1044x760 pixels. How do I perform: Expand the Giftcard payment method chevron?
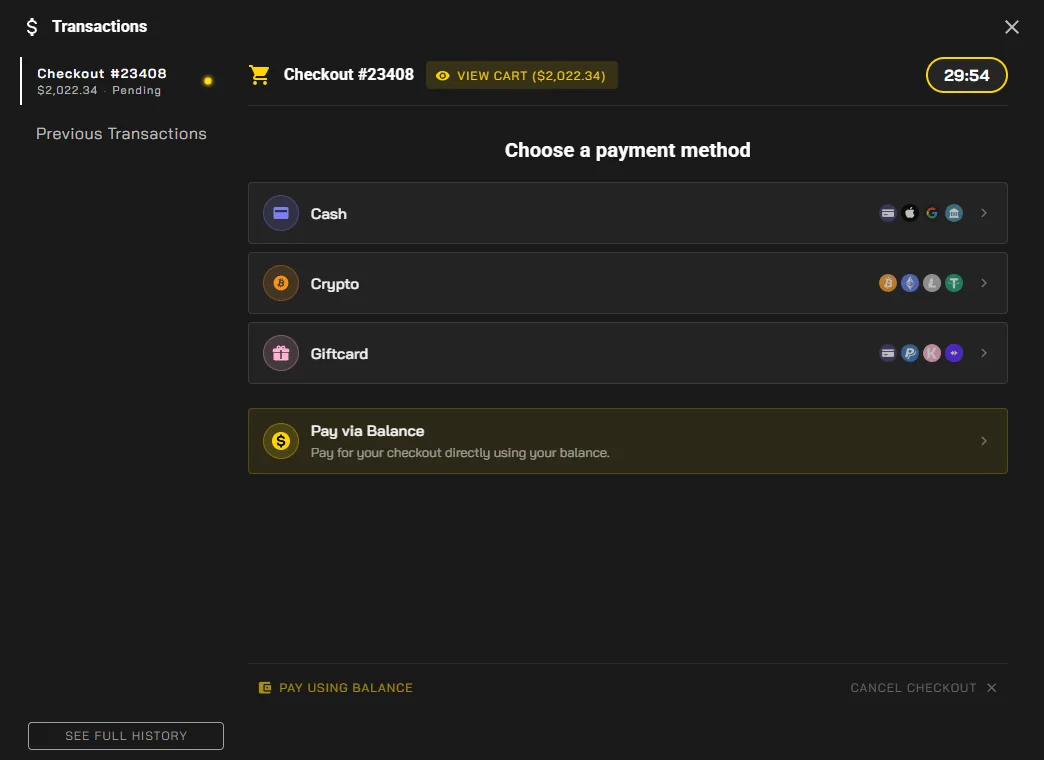coord(983,353)
